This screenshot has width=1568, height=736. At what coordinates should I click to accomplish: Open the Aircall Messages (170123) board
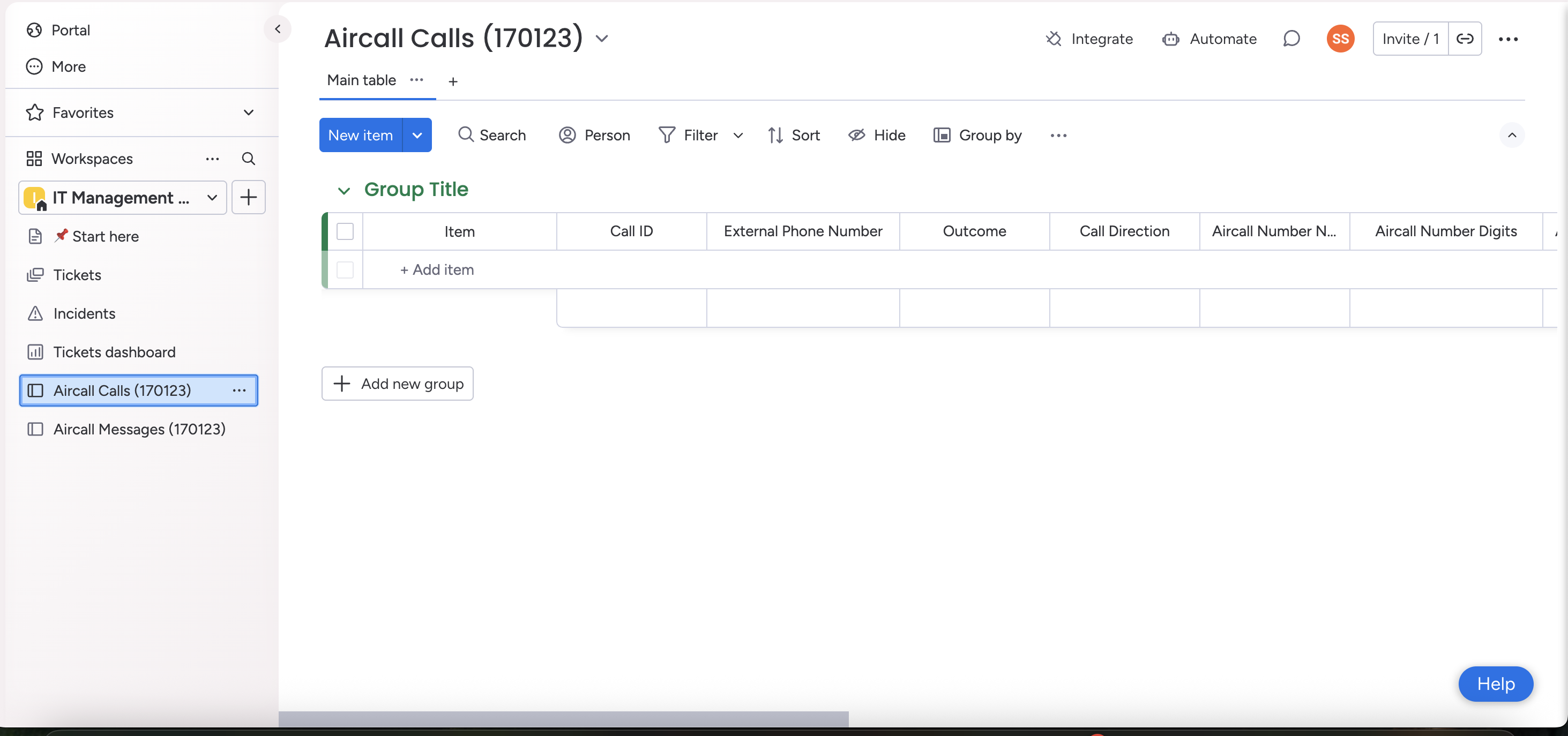[x=139, y=429]
